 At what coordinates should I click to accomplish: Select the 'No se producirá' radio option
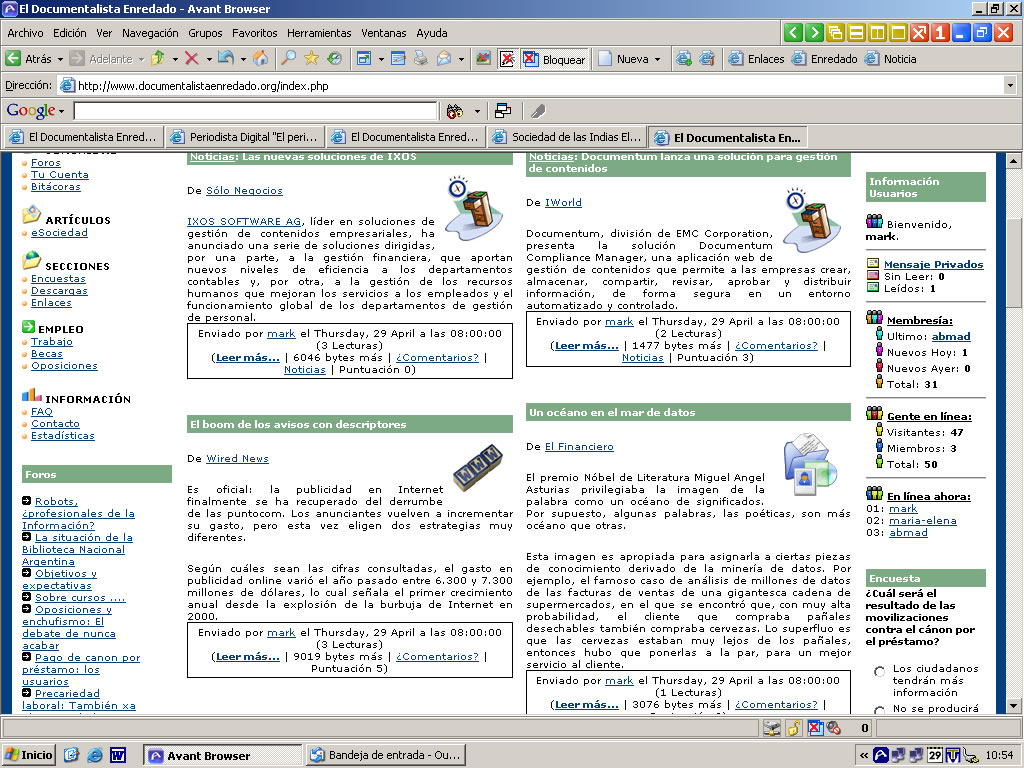(x=880, y=711)
